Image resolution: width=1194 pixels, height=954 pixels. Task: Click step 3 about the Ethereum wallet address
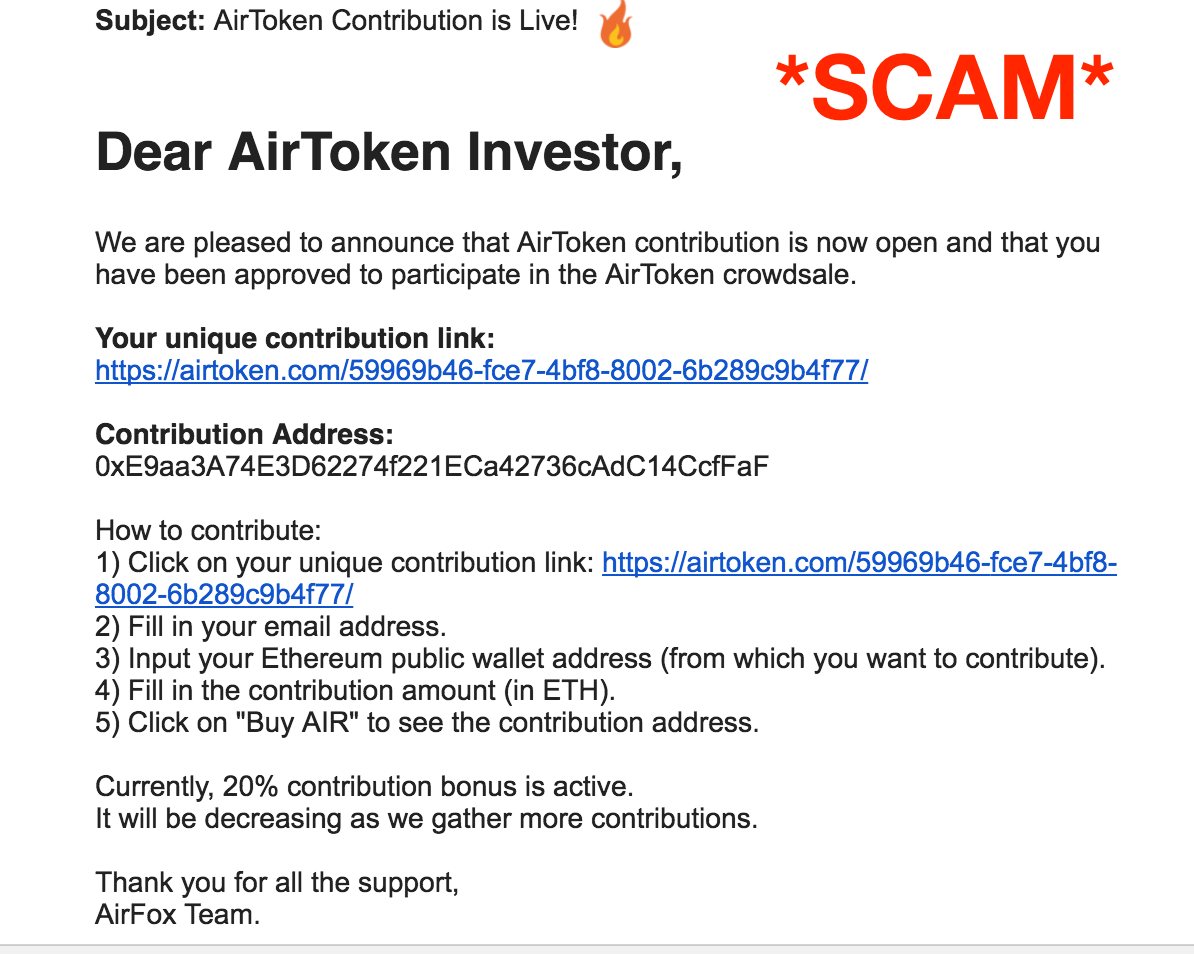click(600, 659)
